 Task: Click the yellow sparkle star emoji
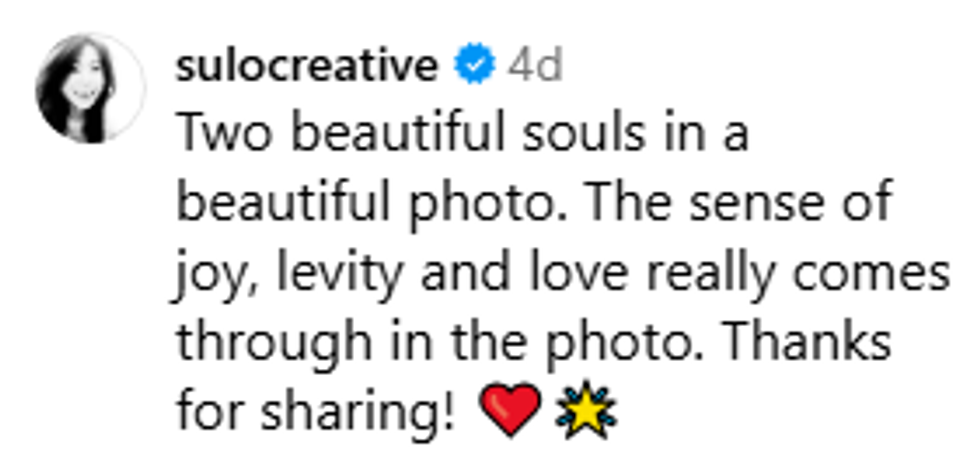coord(587,411)
